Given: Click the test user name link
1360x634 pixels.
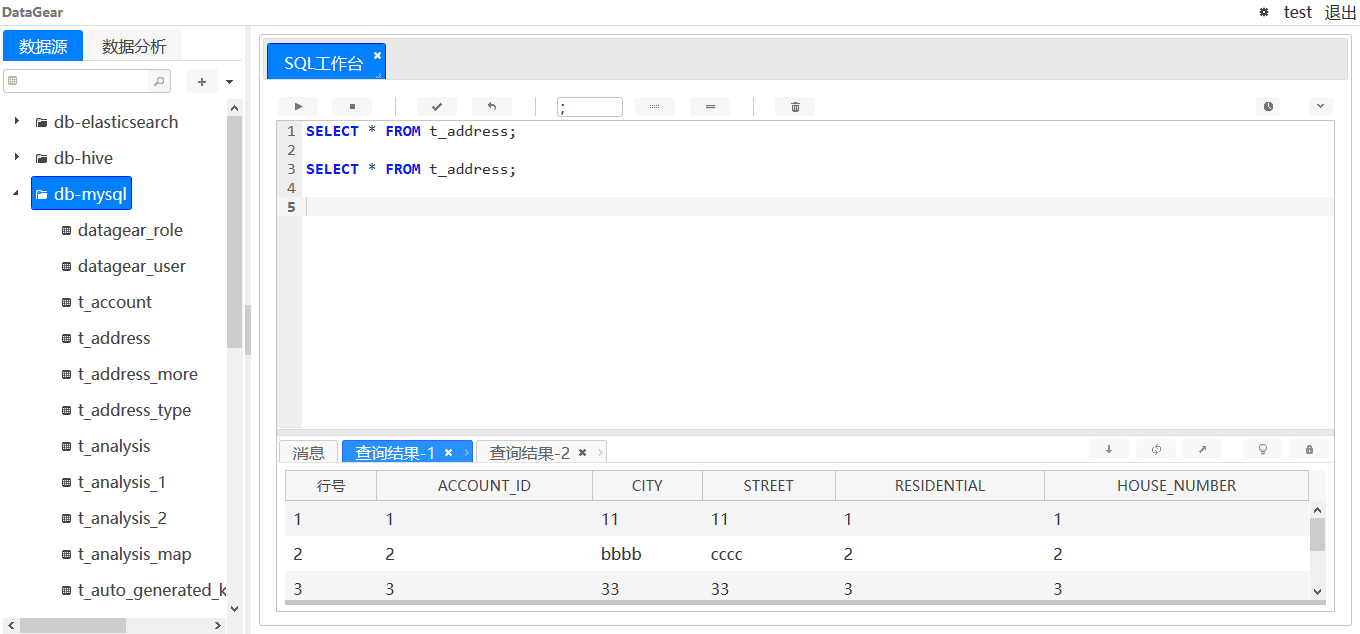Looking at the screenshot, I should point(1298,12).
